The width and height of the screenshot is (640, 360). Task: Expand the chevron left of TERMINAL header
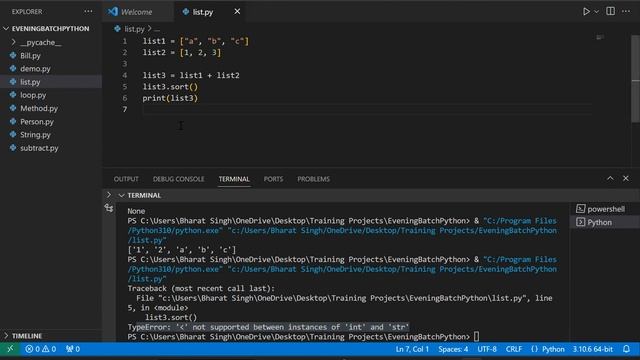tap(109, 195)
